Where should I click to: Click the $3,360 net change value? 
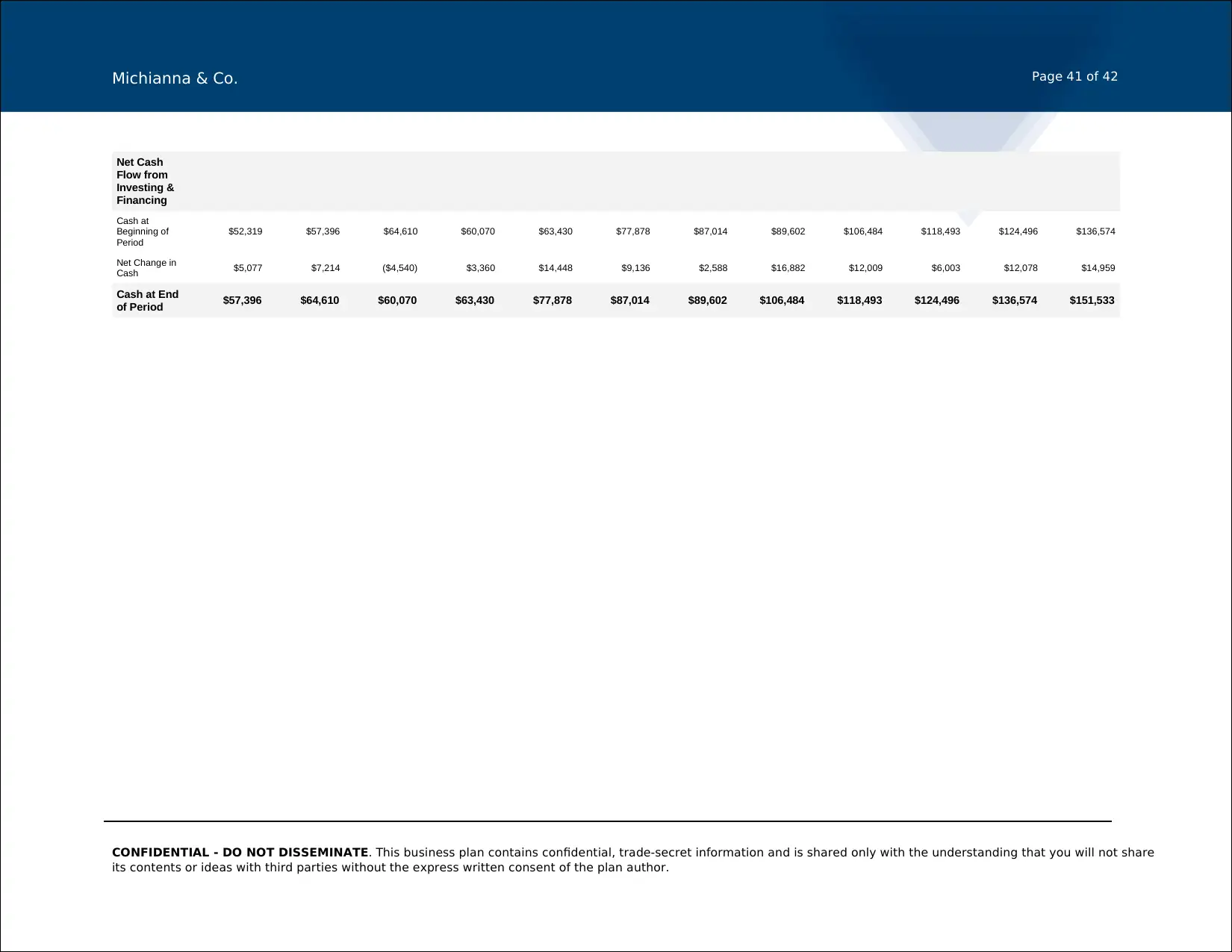tap(481, 268)
